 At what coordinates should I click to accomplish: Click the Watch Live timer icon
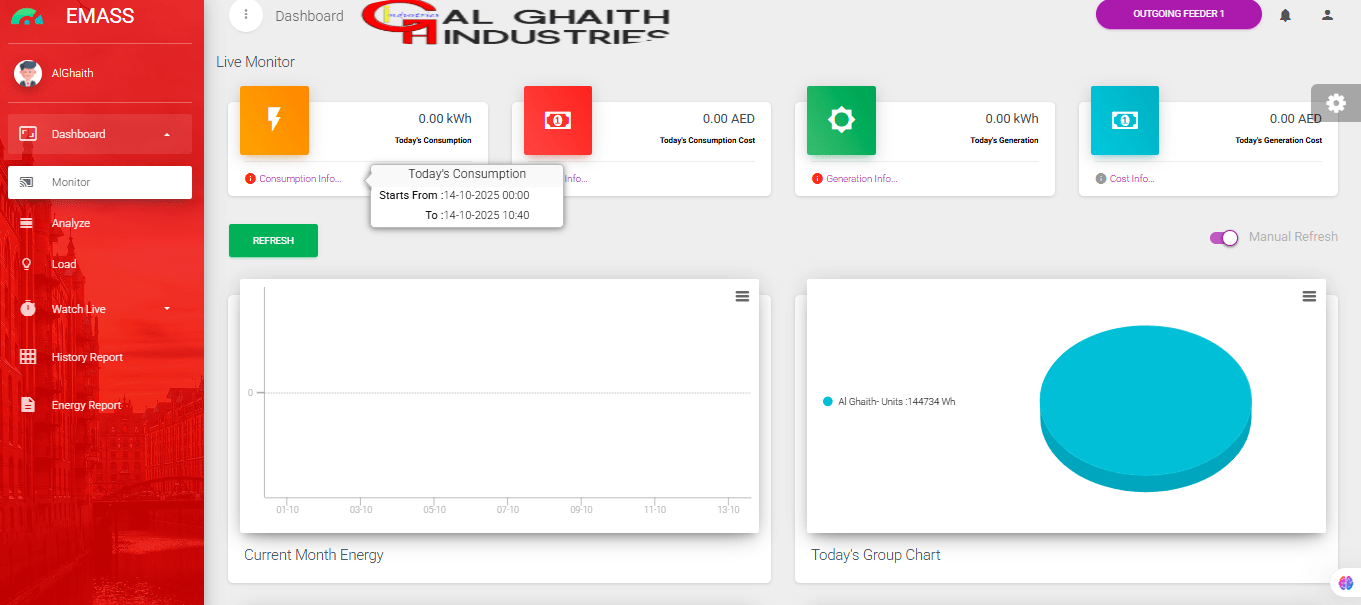pyautogui.click(x=28, y=309)
